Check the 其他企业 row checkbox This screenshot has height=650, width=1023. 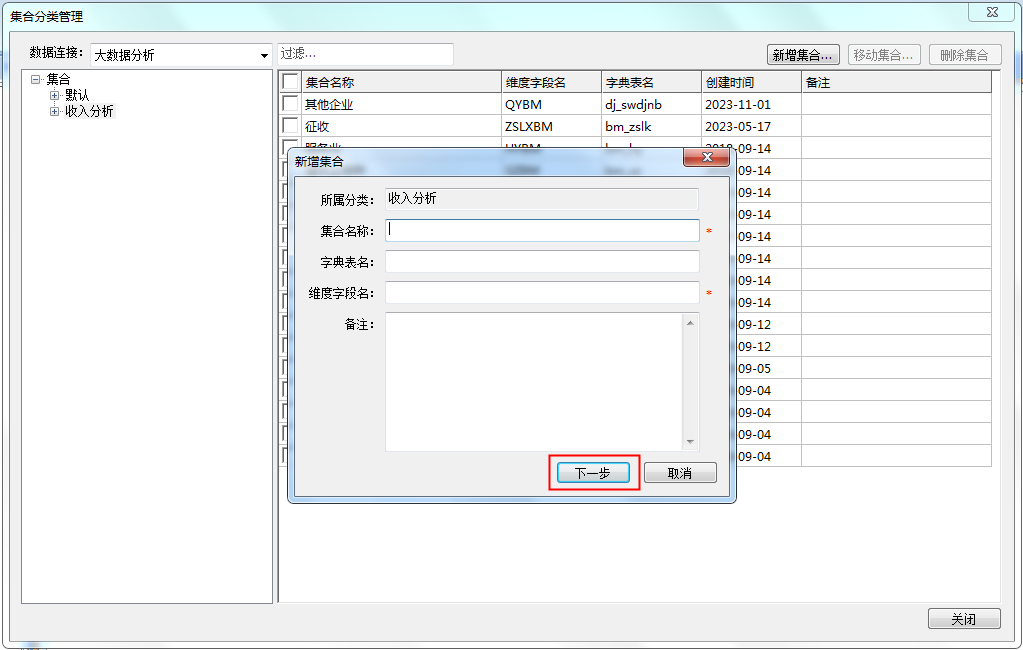coord(290,104)
